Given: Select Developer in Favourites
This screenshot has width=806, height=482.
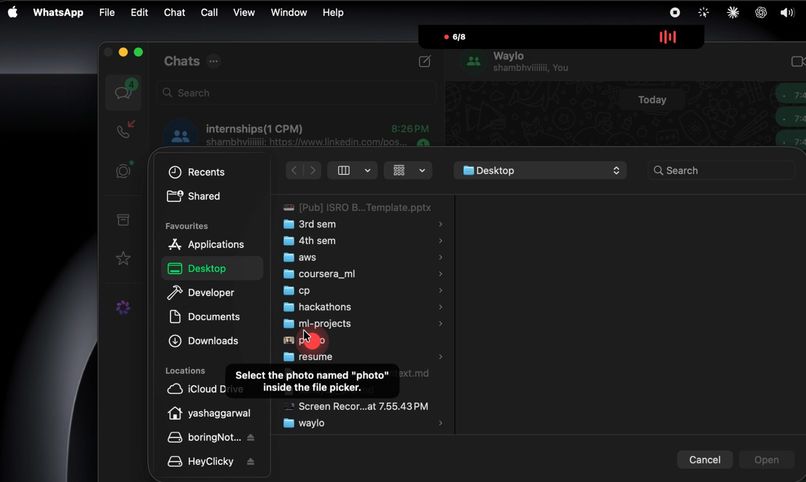Looking at the screenshot, I should pyautogui.click(x=212, y=292).
